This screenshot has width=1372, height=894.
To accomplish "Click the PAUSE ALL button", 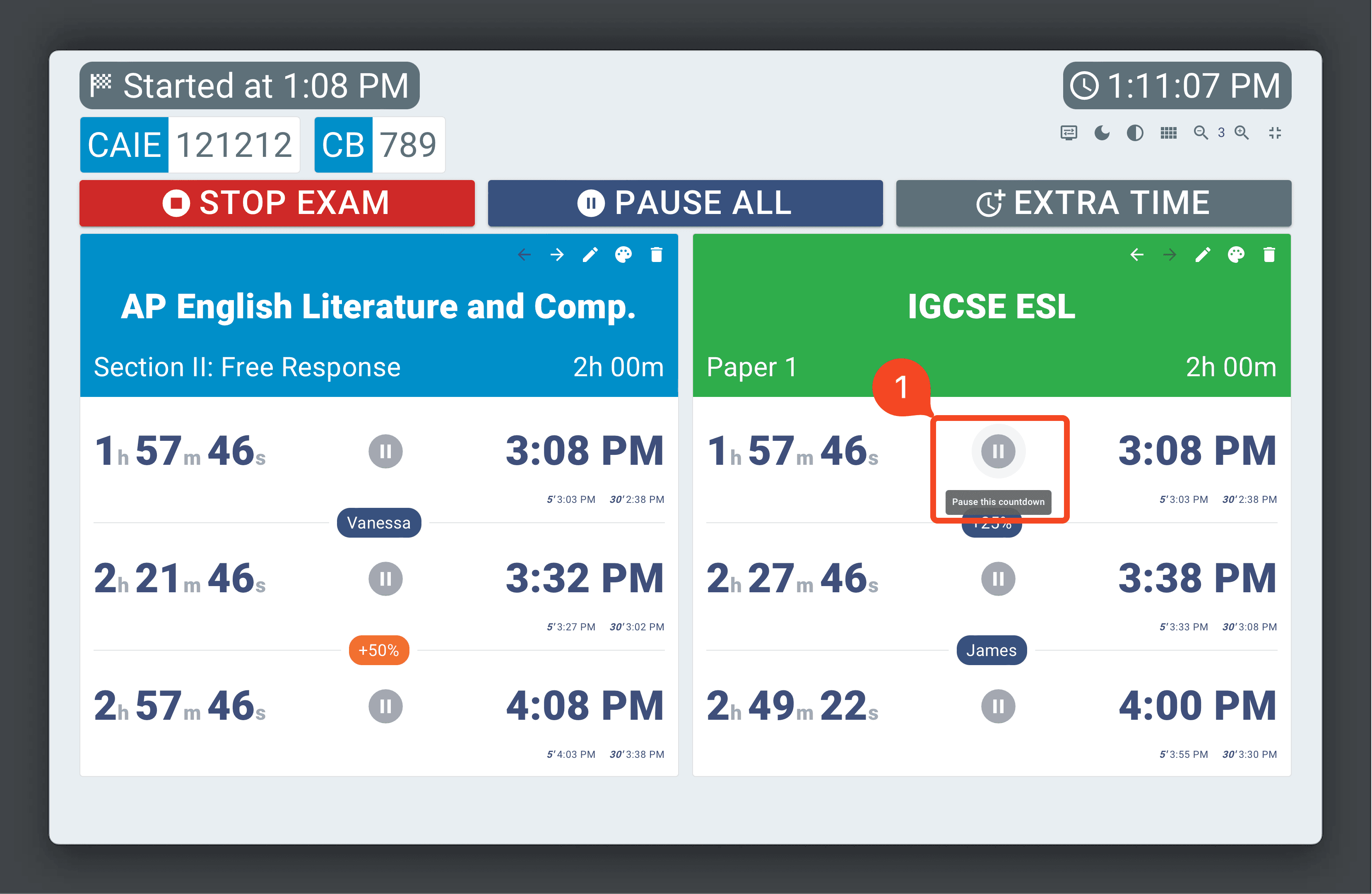I will [x=685, y=203].
